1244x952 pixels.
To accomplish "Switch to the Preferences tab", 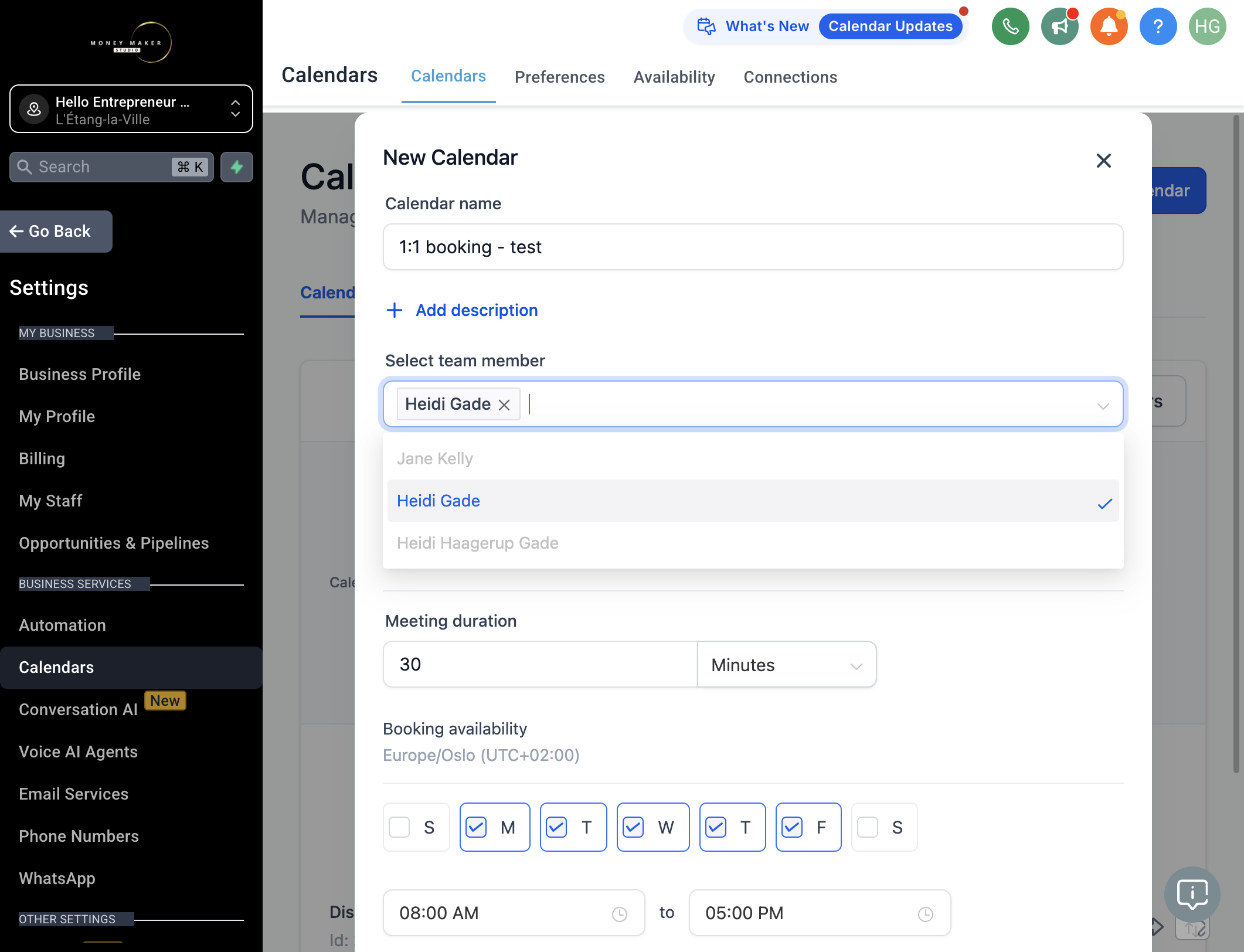I will (559, 77).
